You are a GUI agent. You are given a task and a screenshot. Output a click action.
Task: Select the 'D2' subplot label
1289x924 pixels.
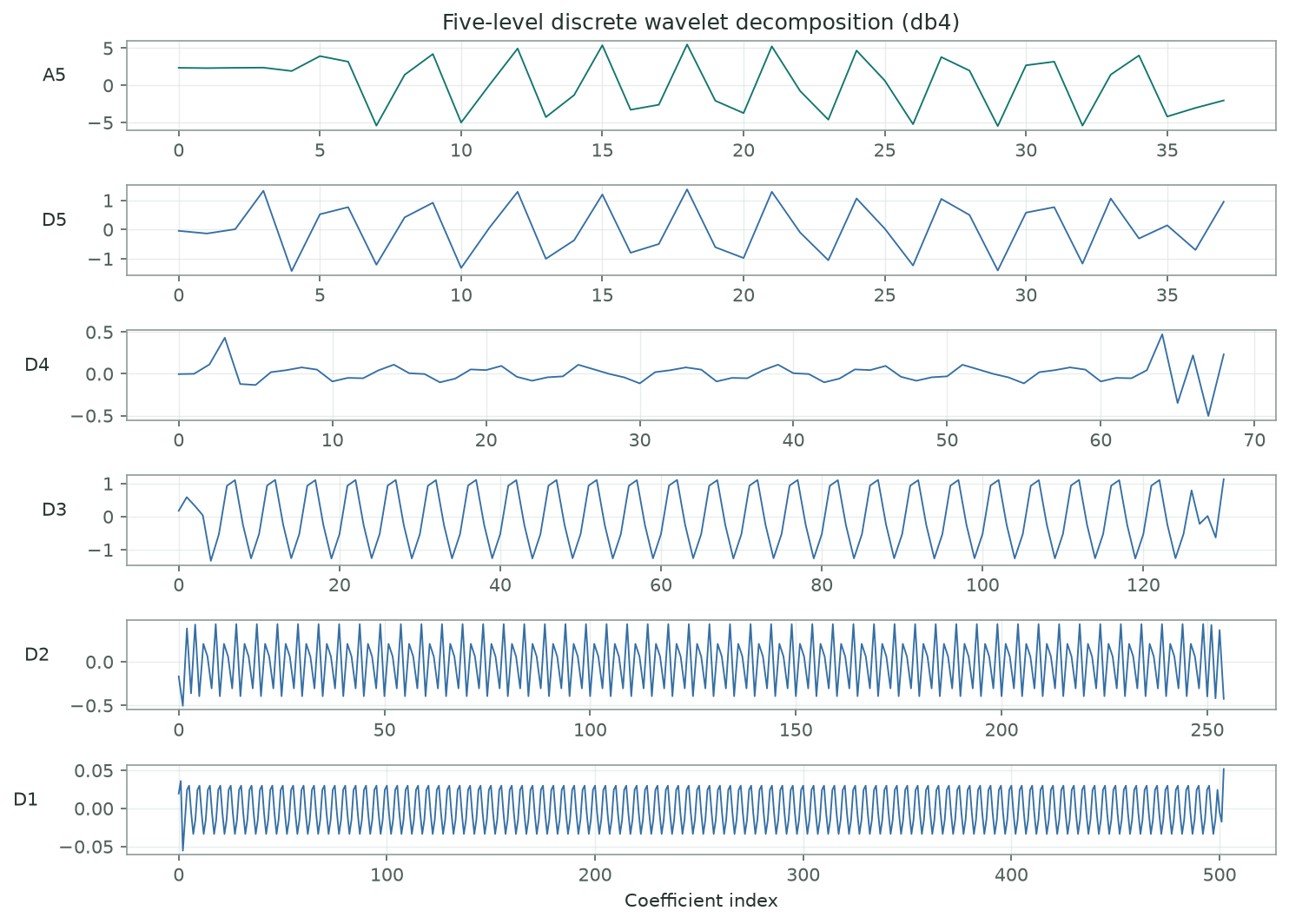pyautogui.click(x=36, y=655)
